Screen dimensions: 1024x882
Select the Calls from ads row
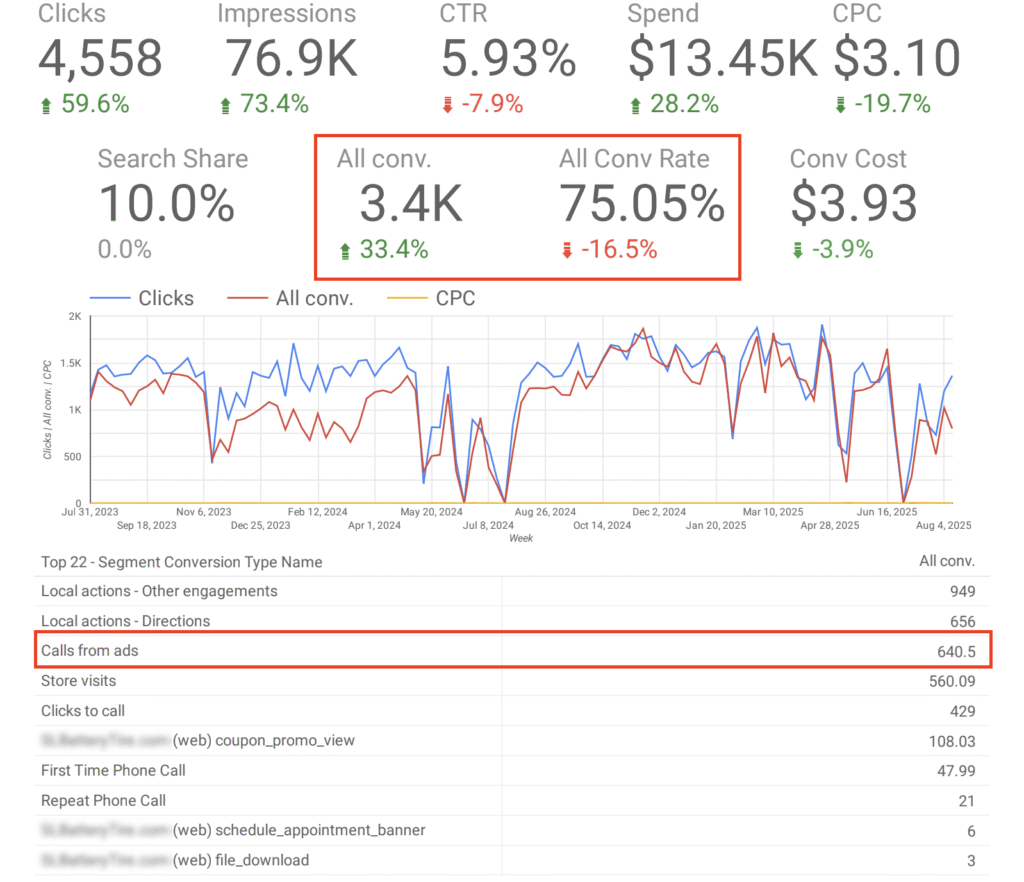[512, 651]
